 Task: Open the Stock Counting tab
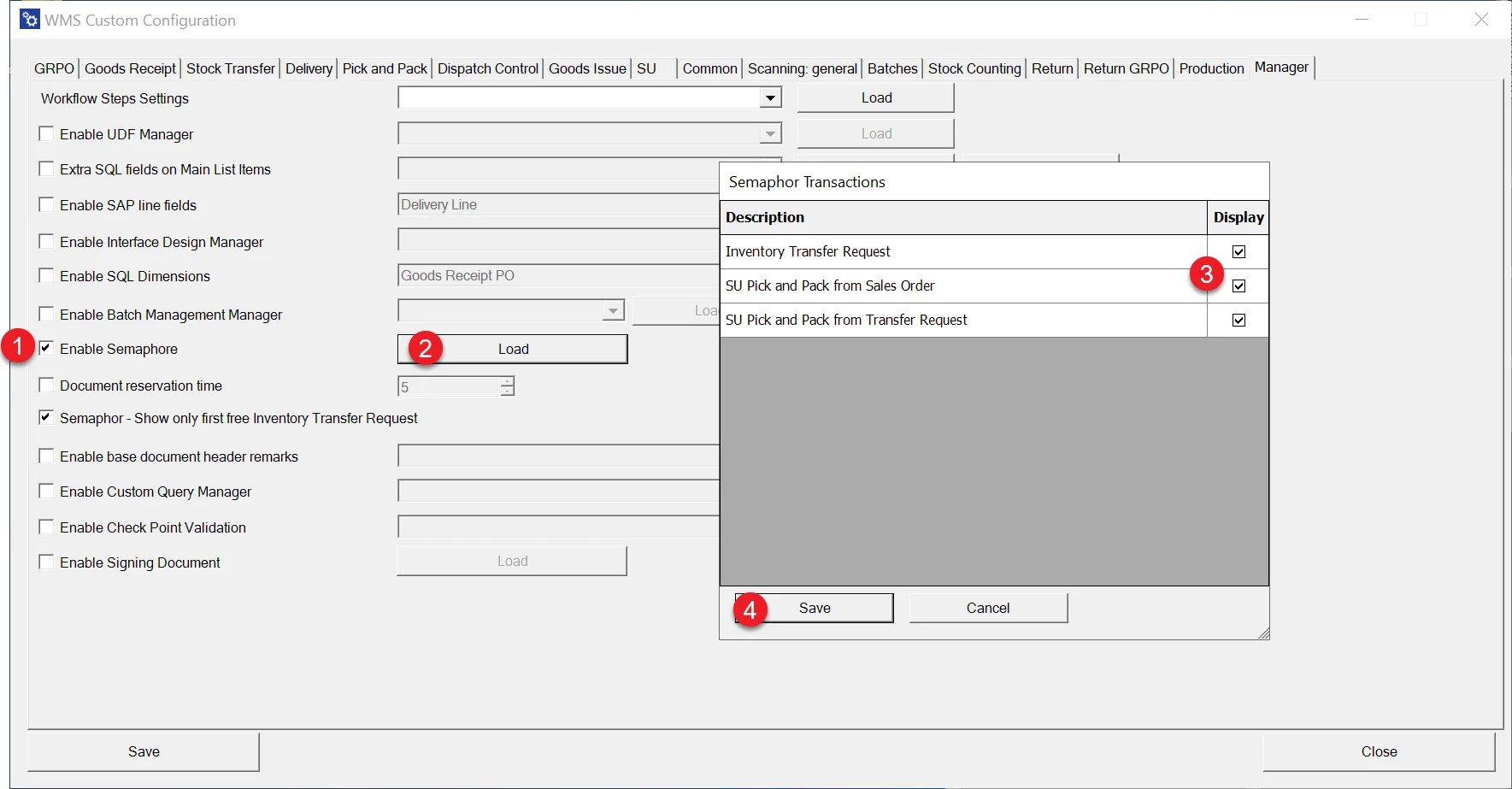click(974, 68)
